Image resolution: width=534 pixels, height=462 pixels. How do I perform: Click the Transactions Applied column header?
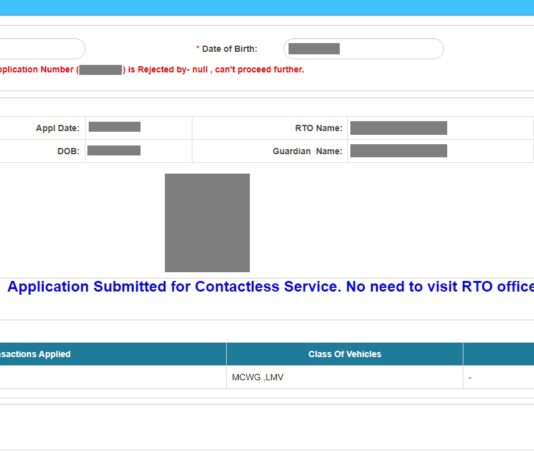point(113,354)
